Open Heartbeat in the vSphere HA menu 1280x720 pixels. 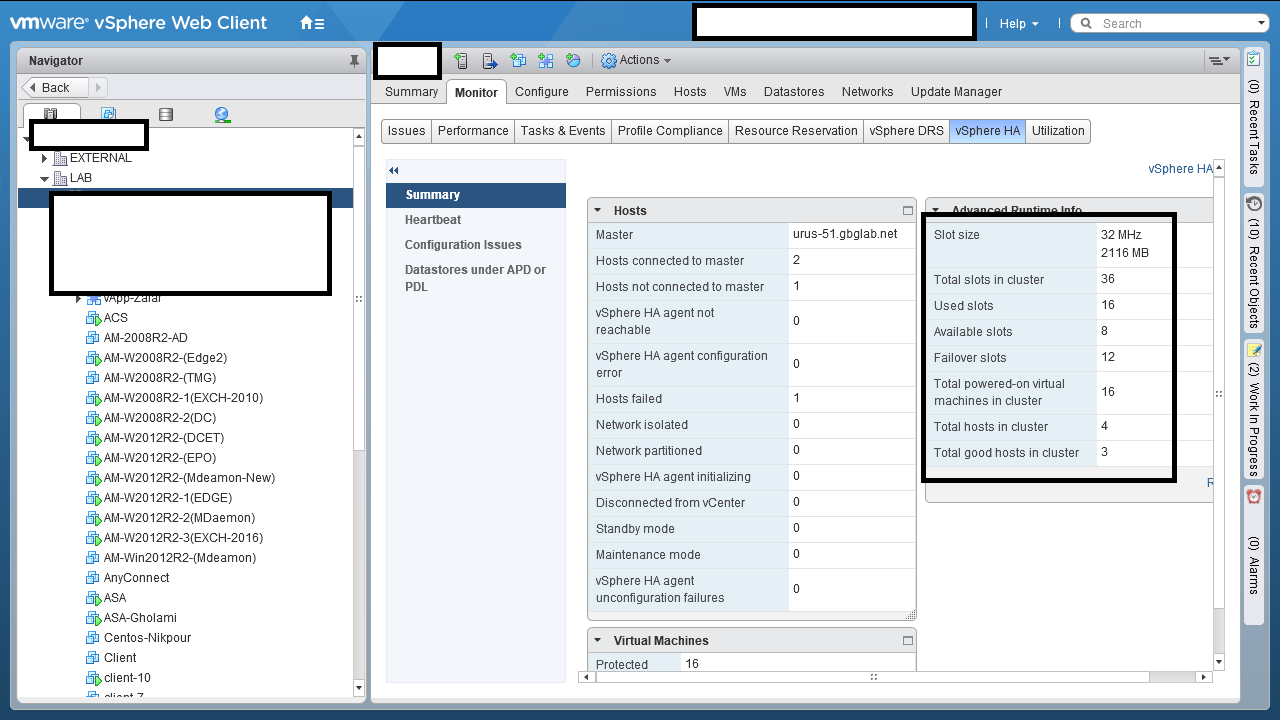[x=433, y=220]
